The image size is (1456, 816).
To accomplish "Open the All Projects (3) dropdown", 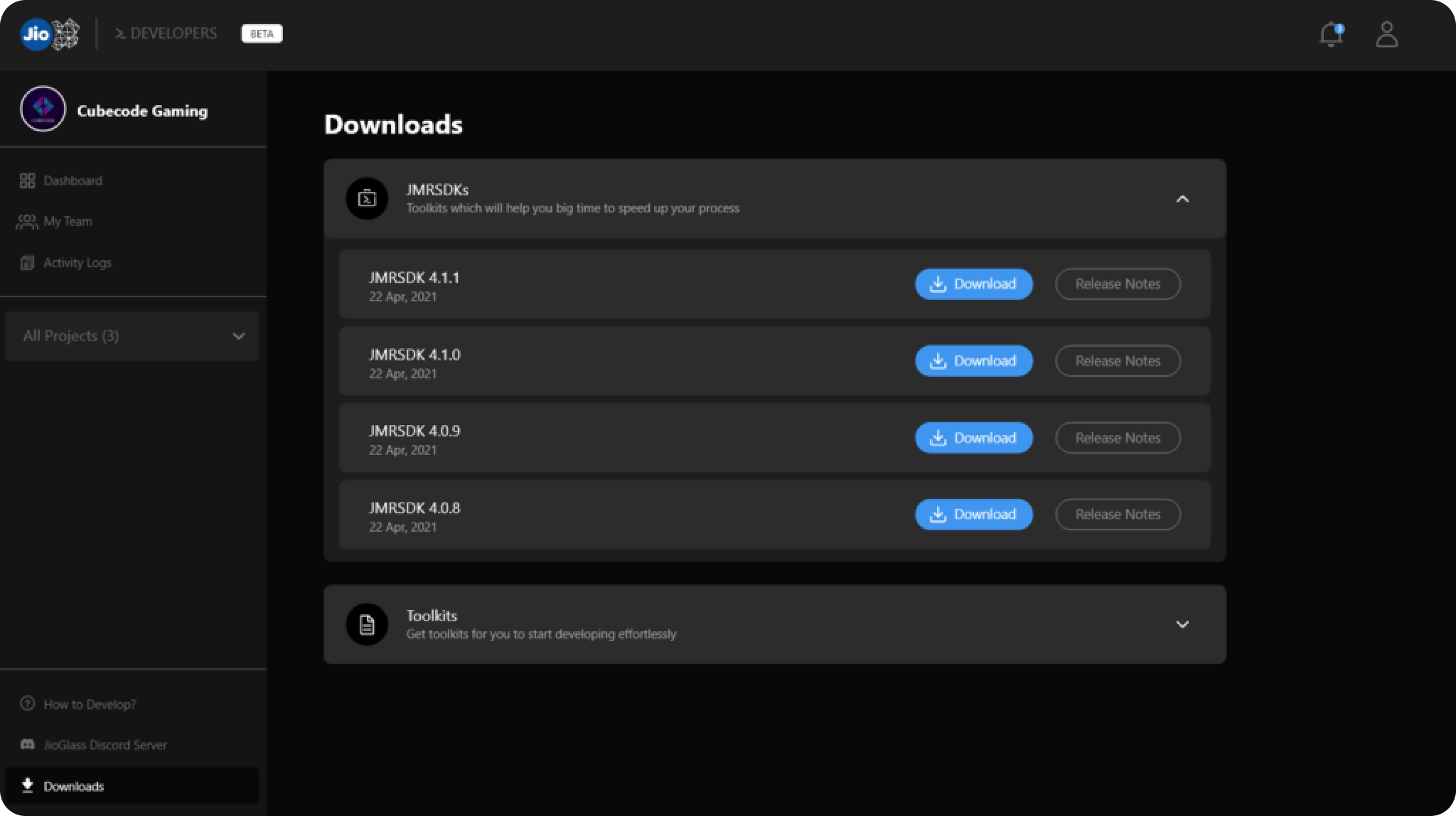I will [x=132, y=336].
